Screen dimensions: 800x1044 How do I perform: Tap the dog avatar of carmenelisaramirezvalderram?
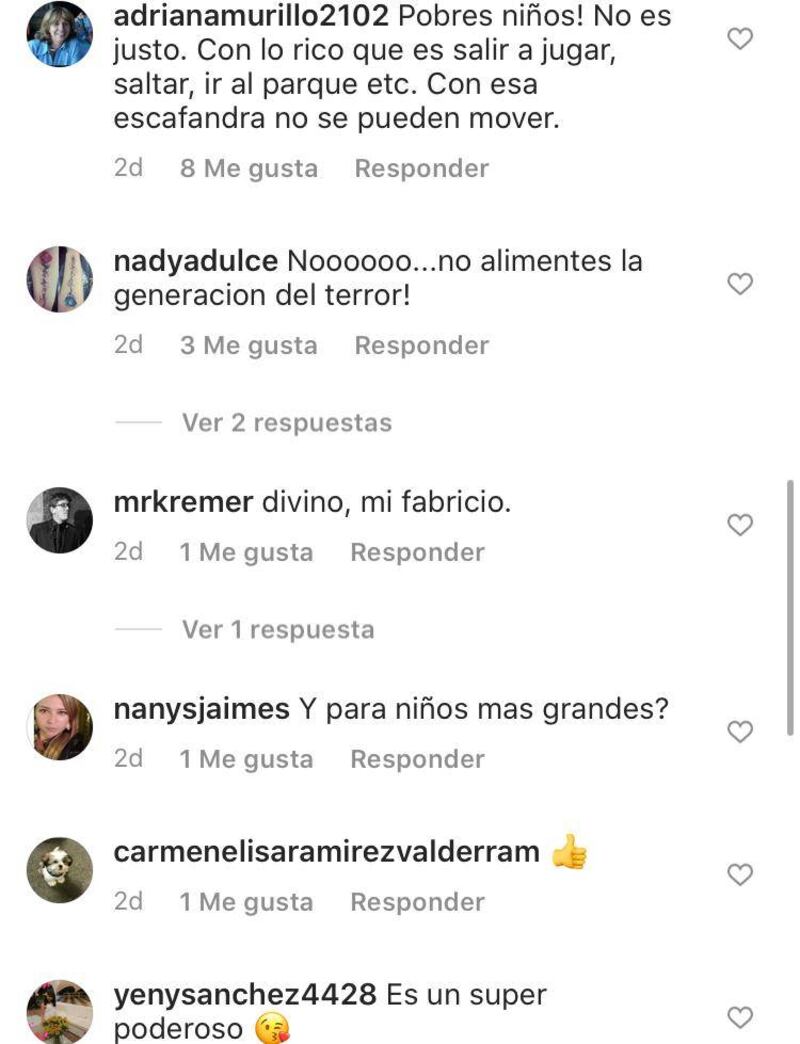click(59, 870)
